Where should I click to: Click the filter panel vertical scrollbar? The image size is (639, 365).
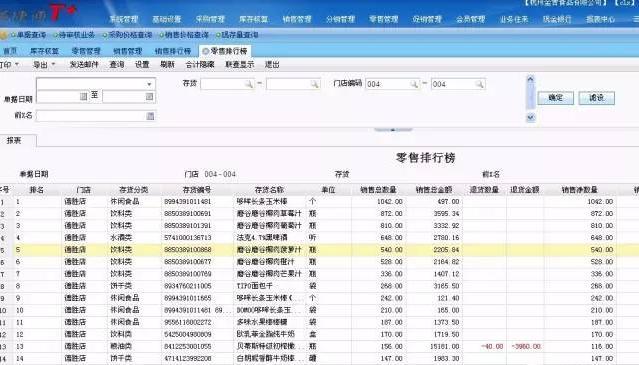tap(530, 98)
